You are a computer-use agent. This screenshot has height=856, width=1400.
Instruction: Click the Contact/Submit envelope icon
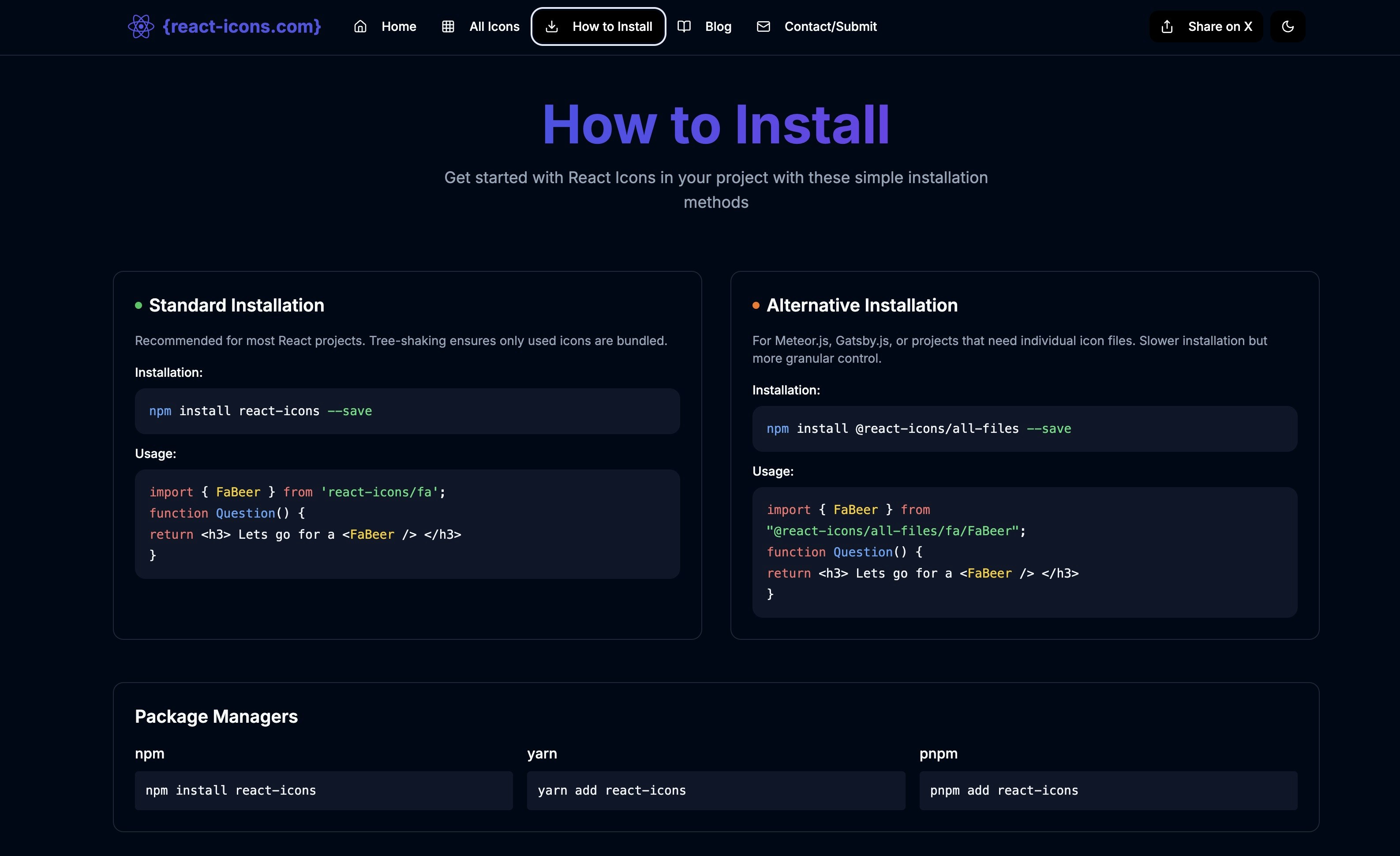click(x=763, y=26)
